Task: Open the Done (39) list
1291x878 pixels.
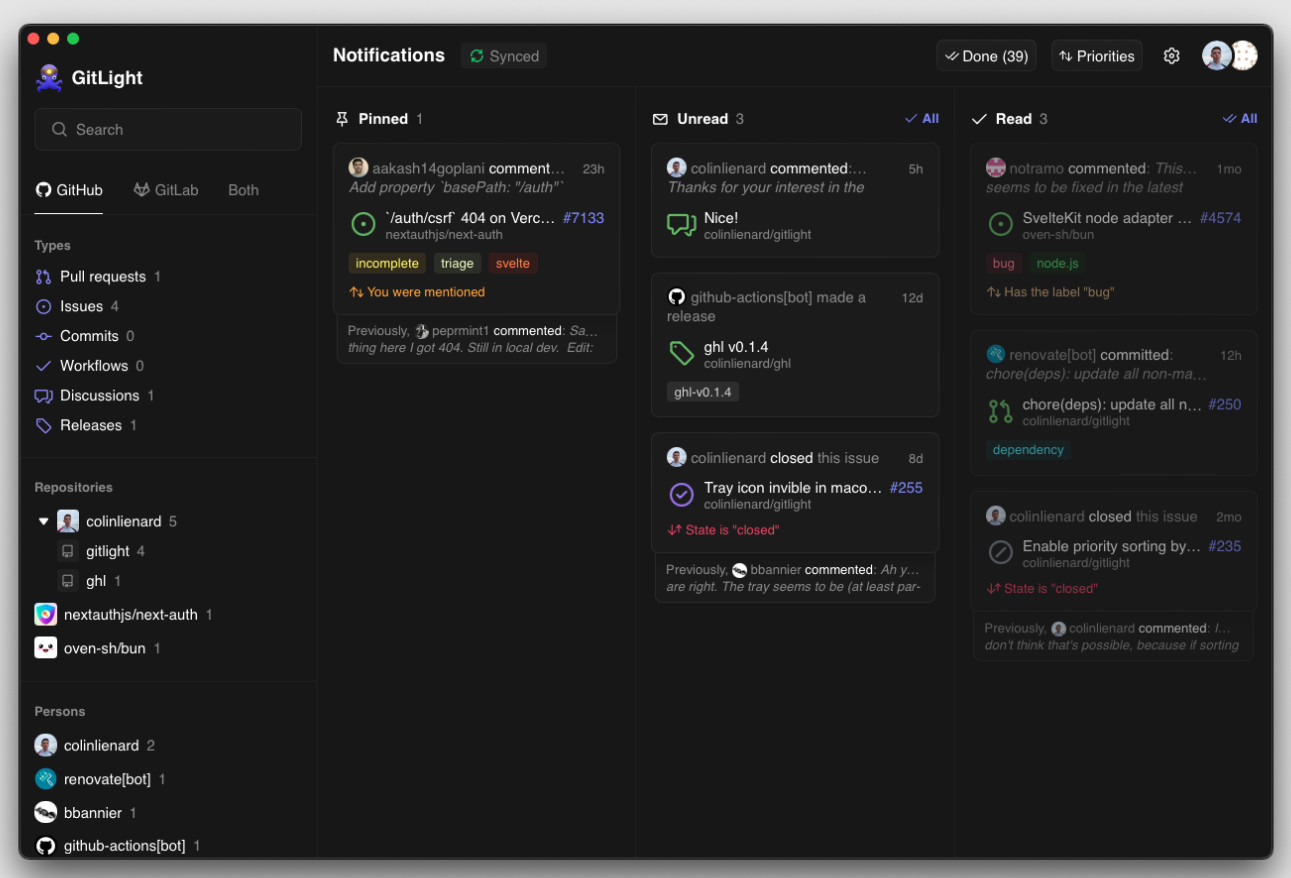Action: [986, 56]
